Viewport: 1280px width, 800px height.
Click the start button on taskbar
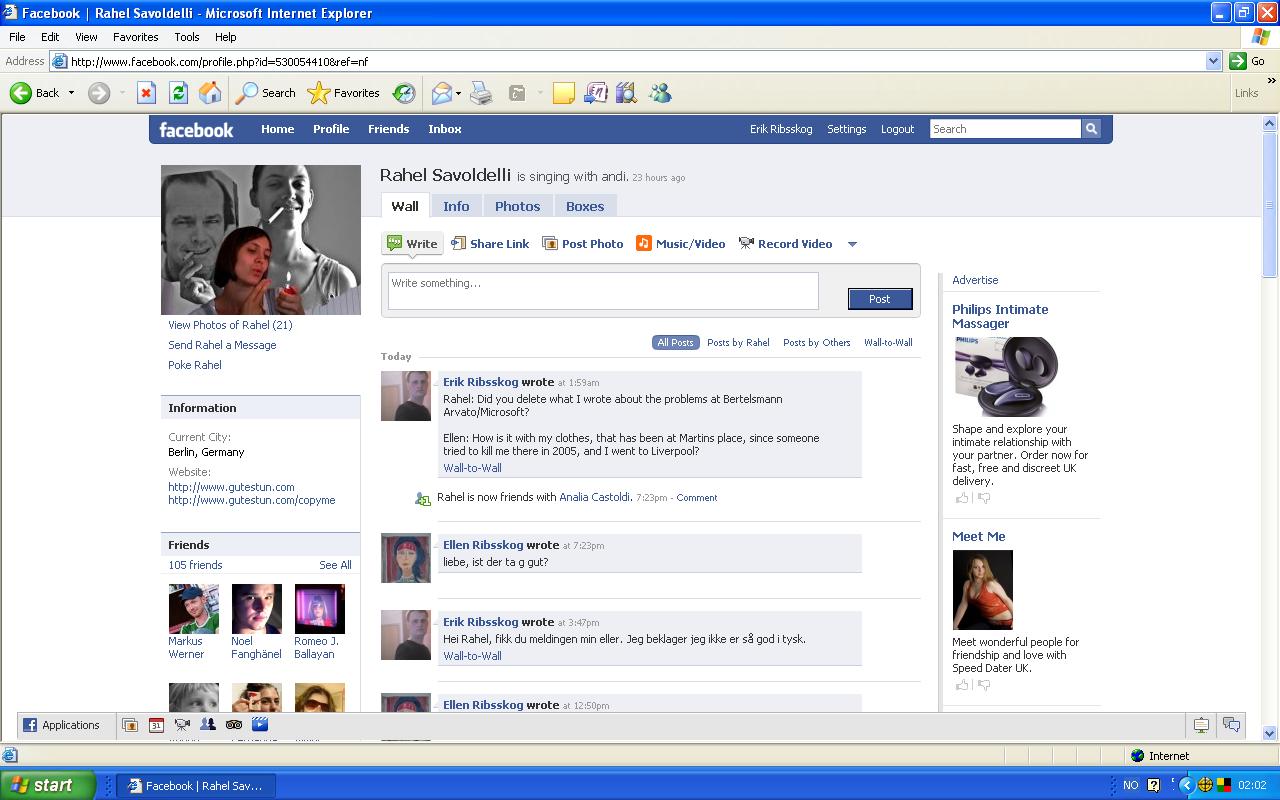click(48, 785)
